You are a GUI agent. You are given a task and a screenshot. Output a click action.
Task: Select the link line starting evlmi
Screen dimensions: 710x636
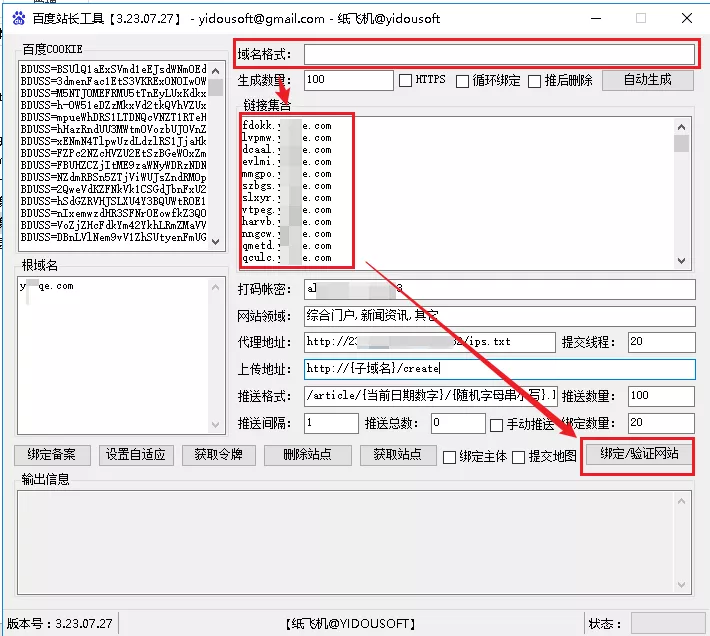coord(287,162)
